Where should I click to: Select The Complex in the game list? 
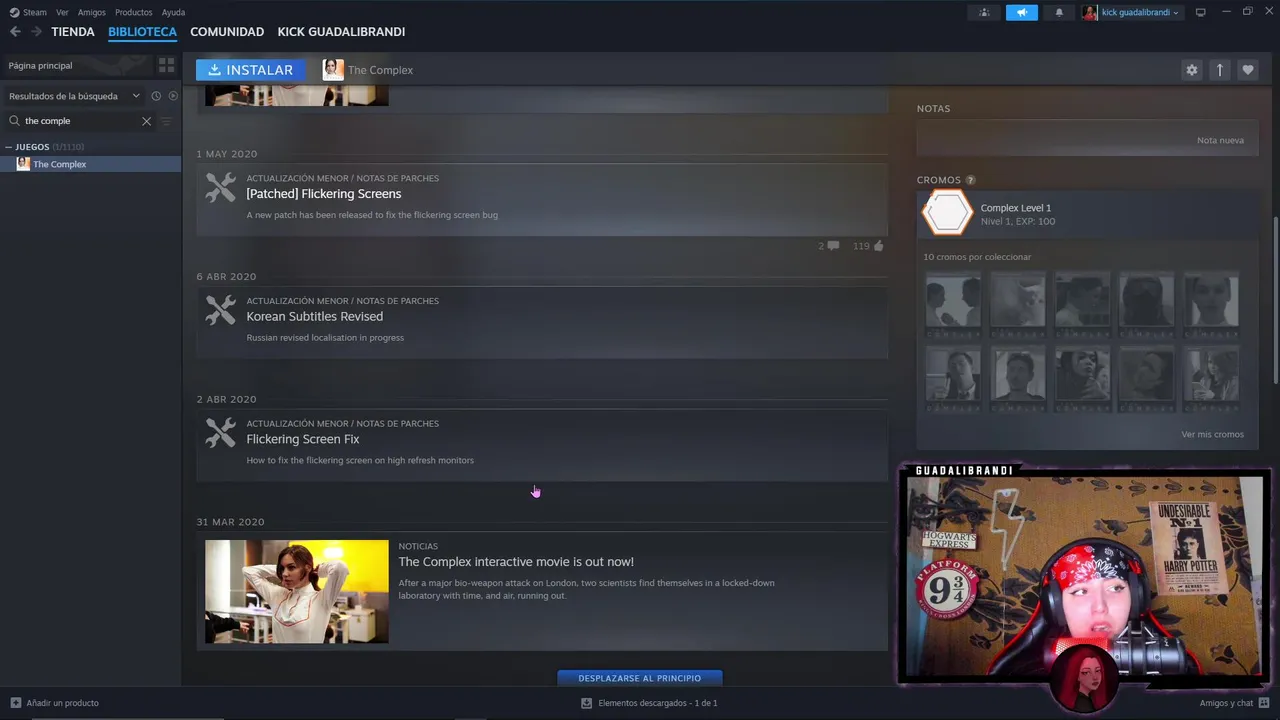[x=90, y=164]
